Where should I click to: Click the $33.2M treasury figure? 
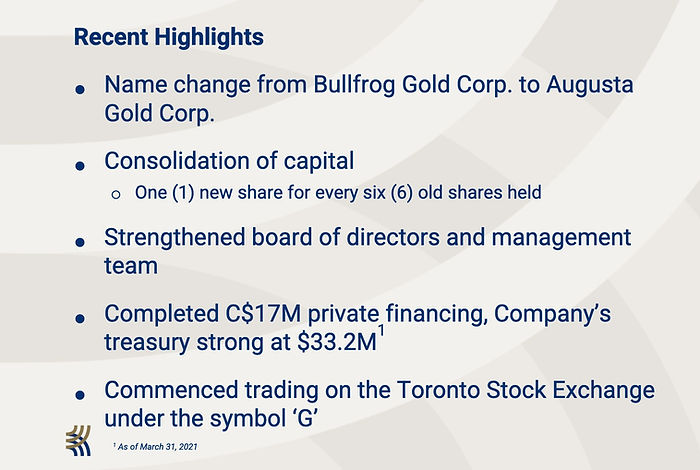click(338, 342)
